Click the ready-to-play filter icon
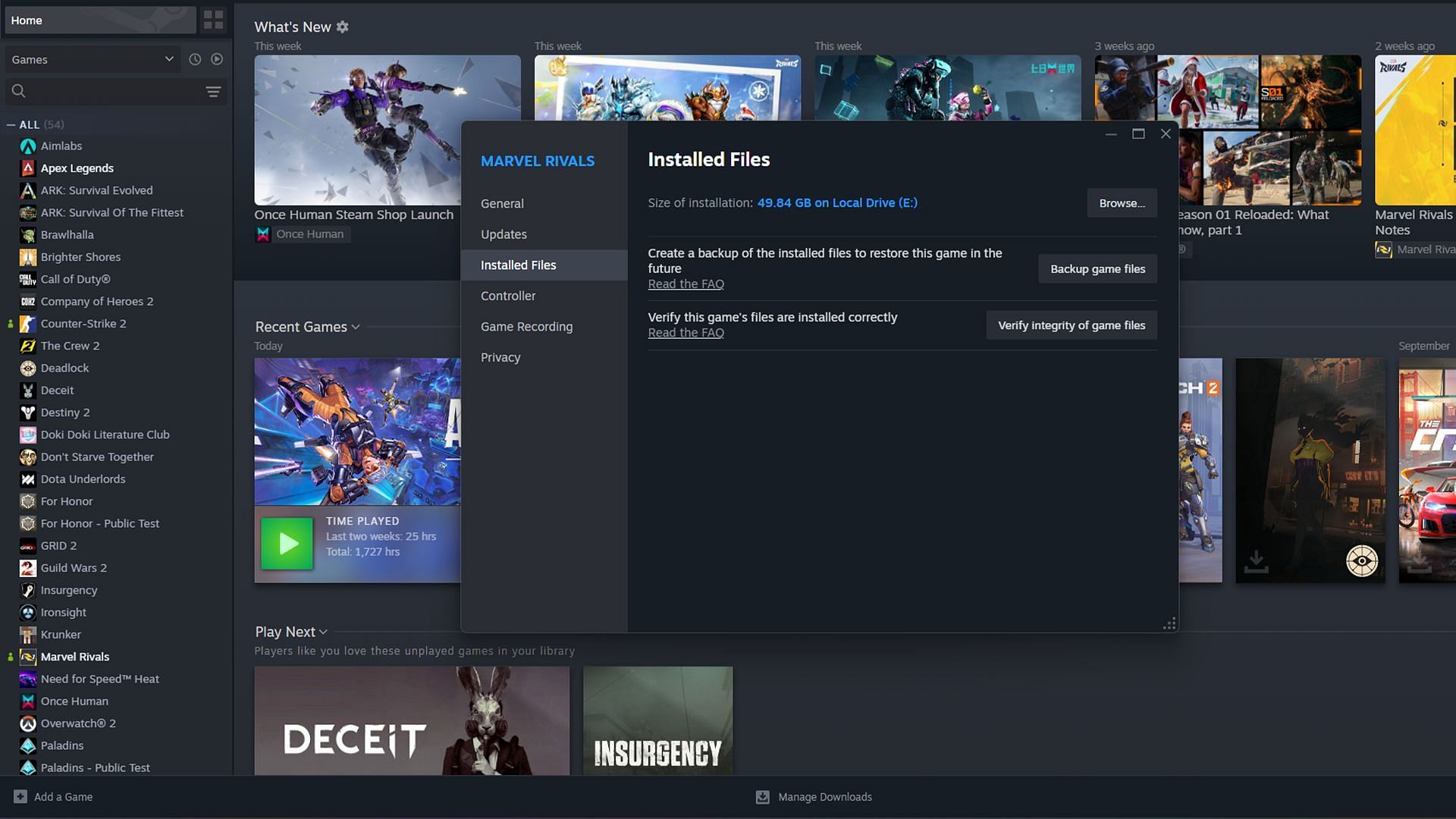The height and width of the screenshot is (819, 1456). (x=217, y=59)
